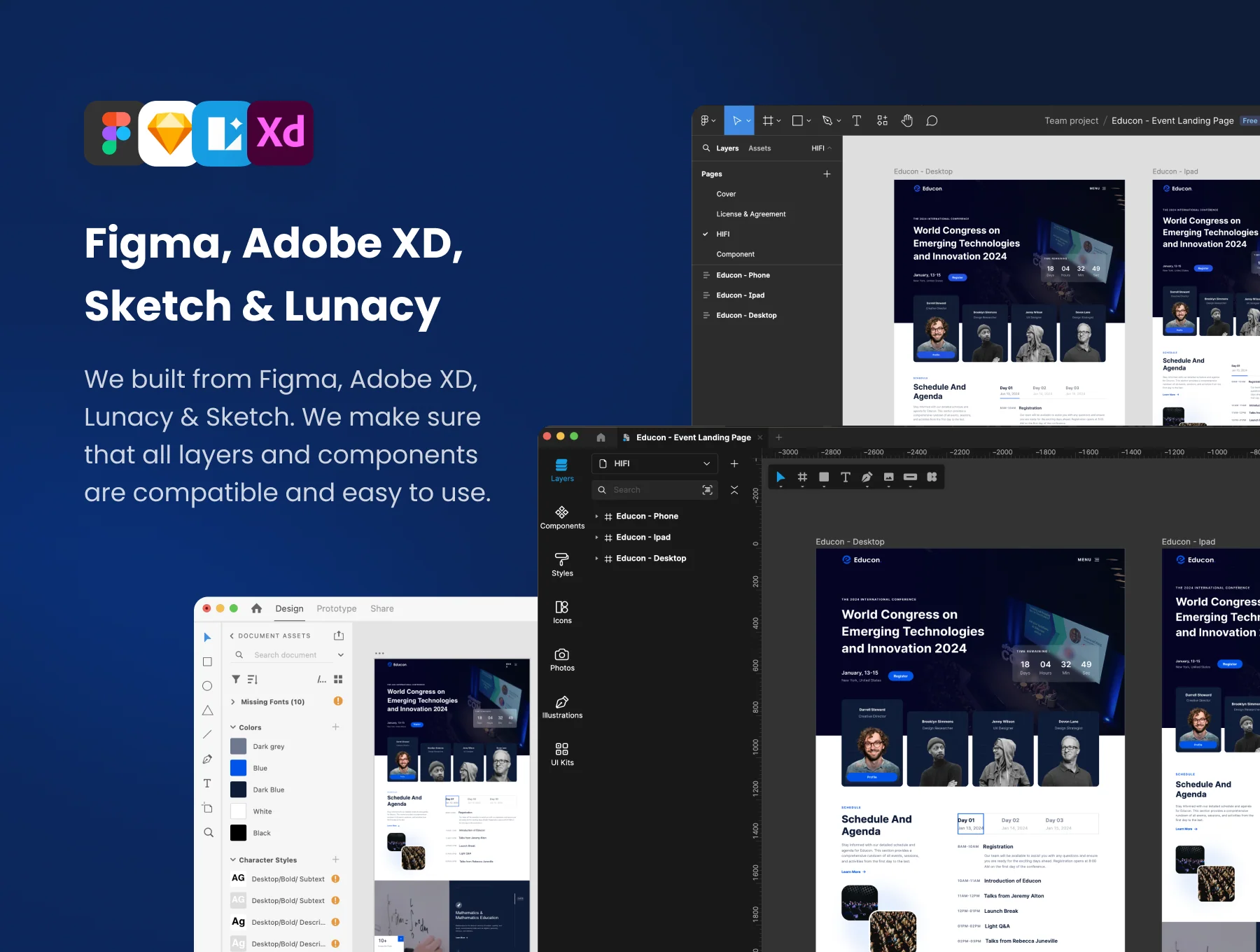
Task: Click the filter funnel icon in XD assets
Action: click(236, 679)
